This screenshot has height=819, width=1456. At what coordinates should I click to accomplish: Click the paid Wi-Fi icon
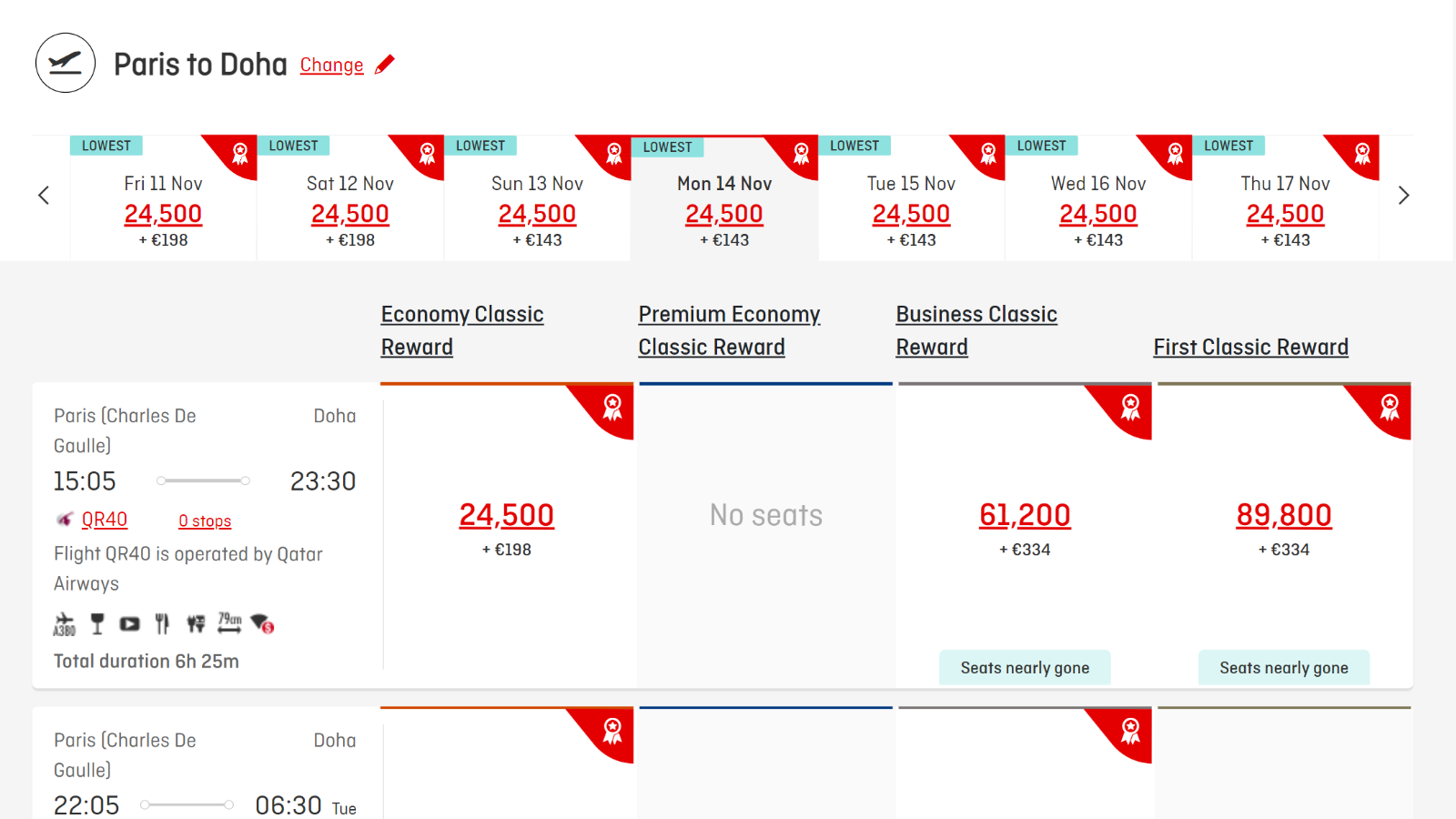[262, 623]
